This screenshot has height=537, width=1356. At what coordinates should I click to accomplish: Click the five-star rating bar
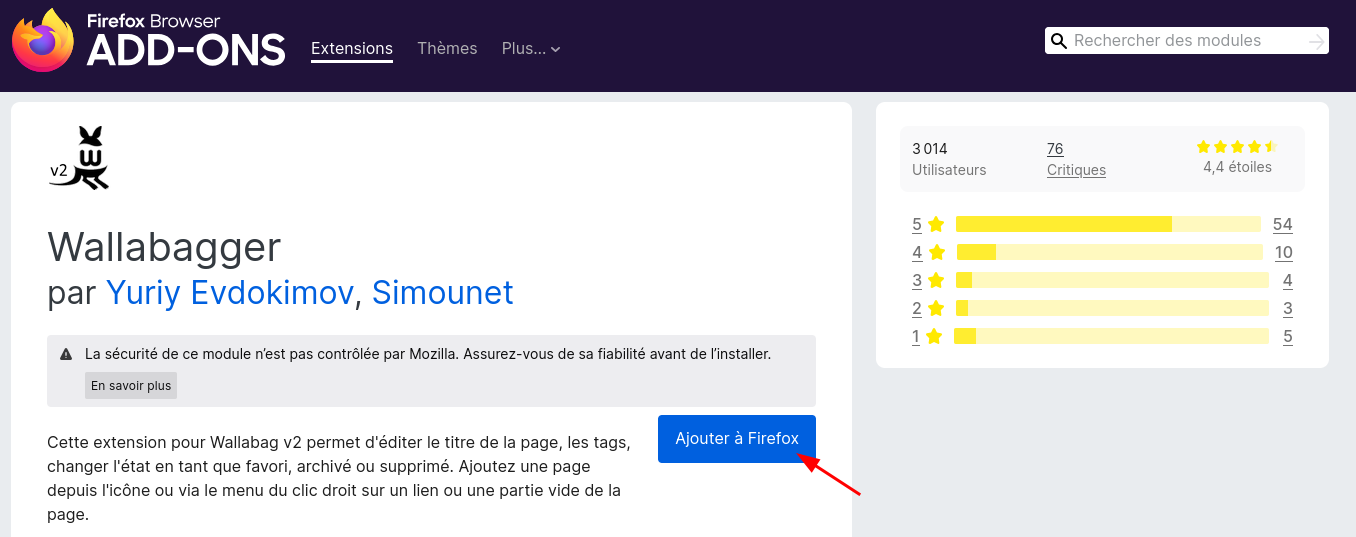click(1108, 224)
